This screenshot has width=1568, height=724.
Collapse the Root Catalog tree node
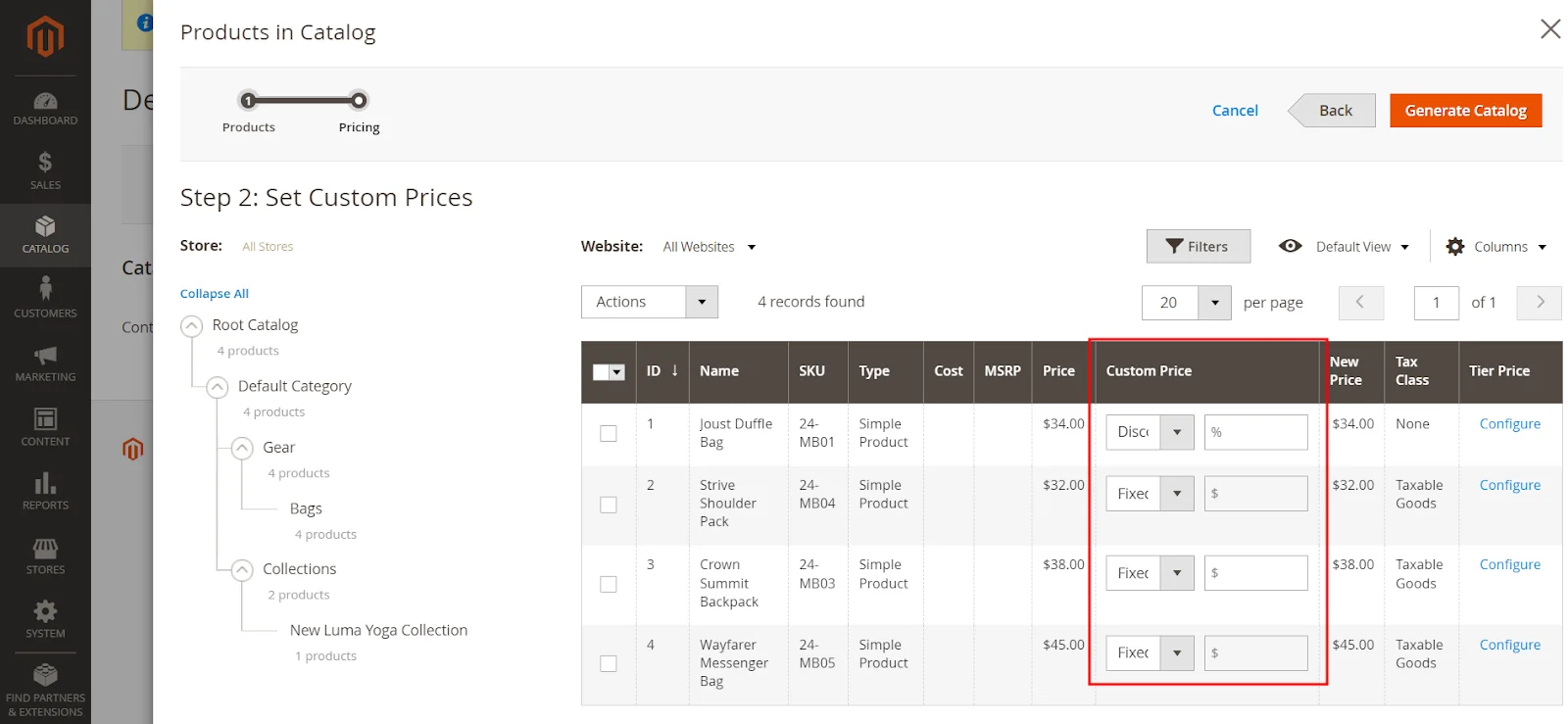point(192,326)
